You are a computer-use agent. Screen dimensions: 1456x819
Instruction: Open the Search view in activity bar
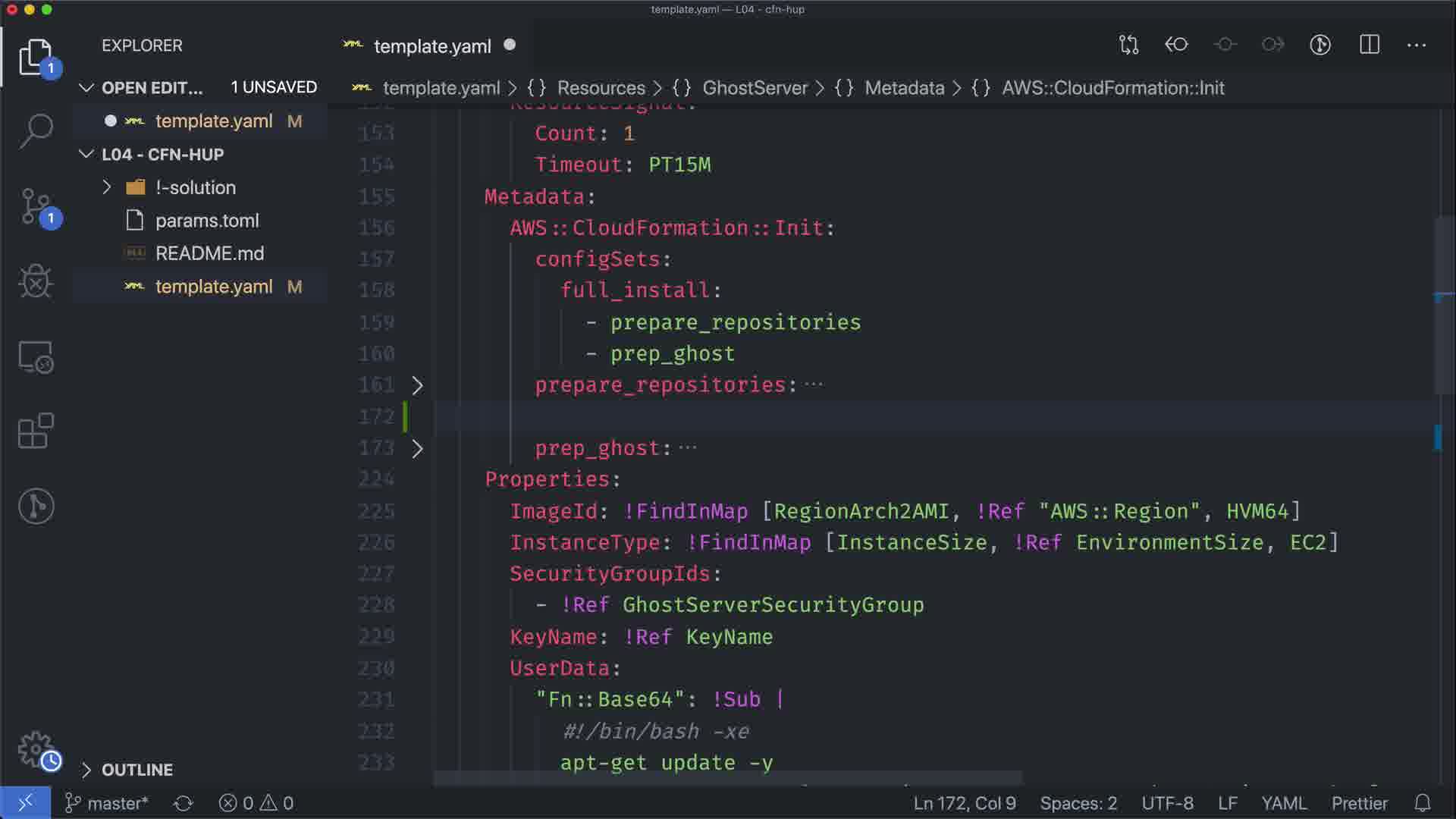click(36, 131)
